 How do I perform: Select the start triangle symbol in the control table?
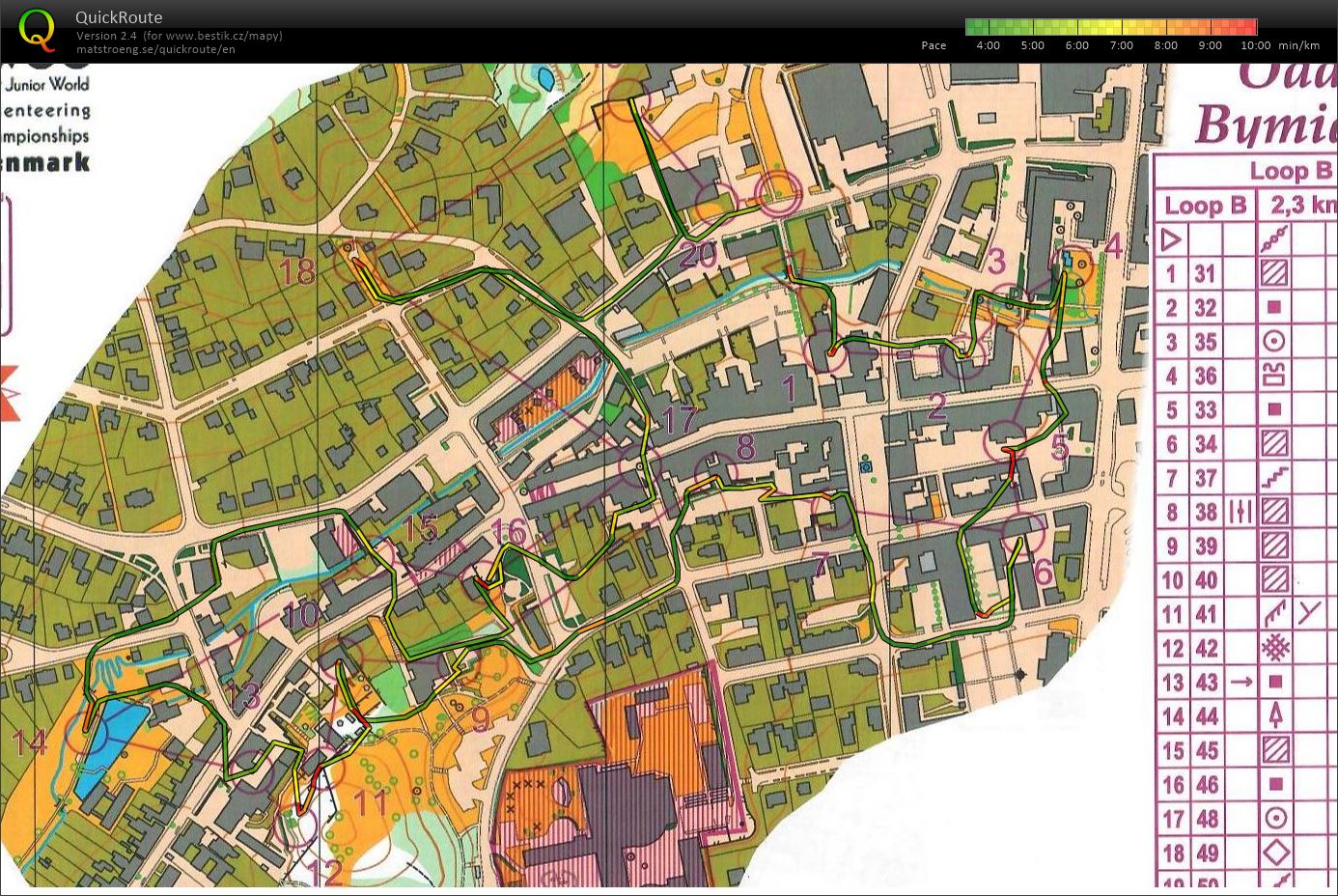pyautogui.click(x=1172, y=238)
